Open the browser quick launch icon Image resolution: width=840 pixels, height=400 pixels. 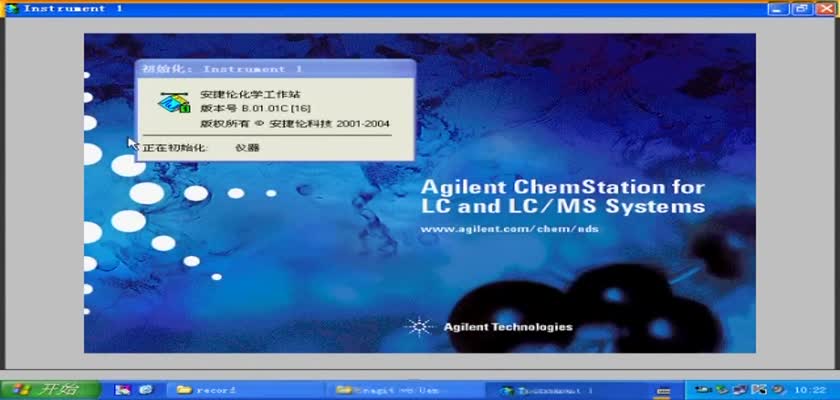point(145,390)
